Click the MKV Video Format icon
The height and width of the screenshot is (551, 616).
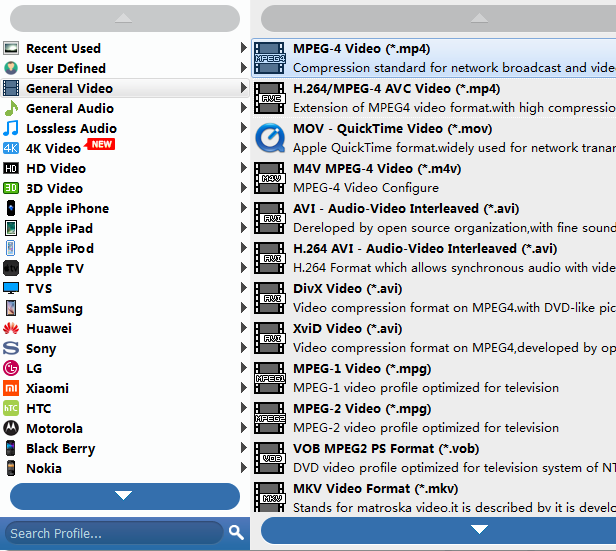269,497
